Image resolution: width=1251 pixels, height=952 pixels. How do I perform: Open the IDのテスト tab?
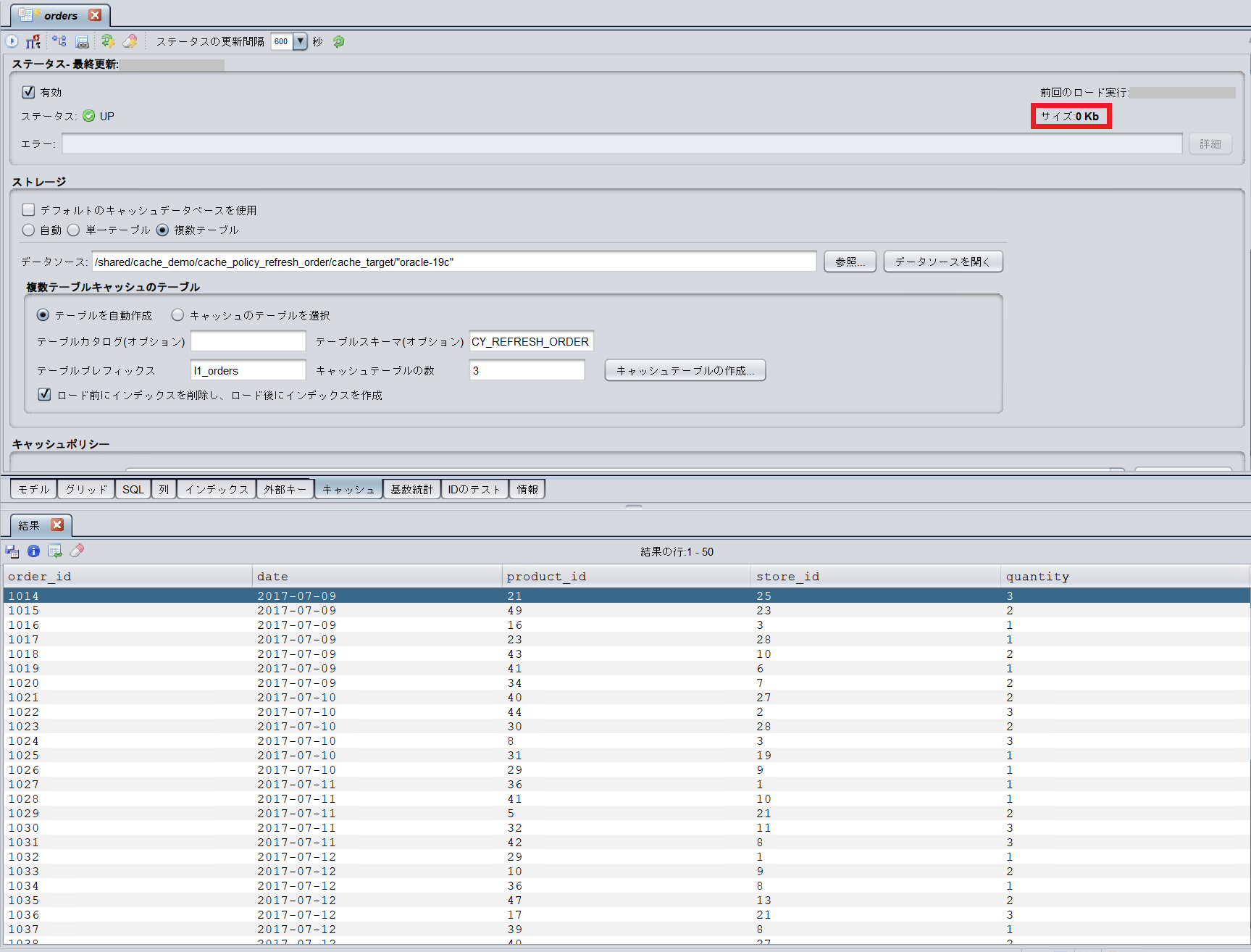474,490
